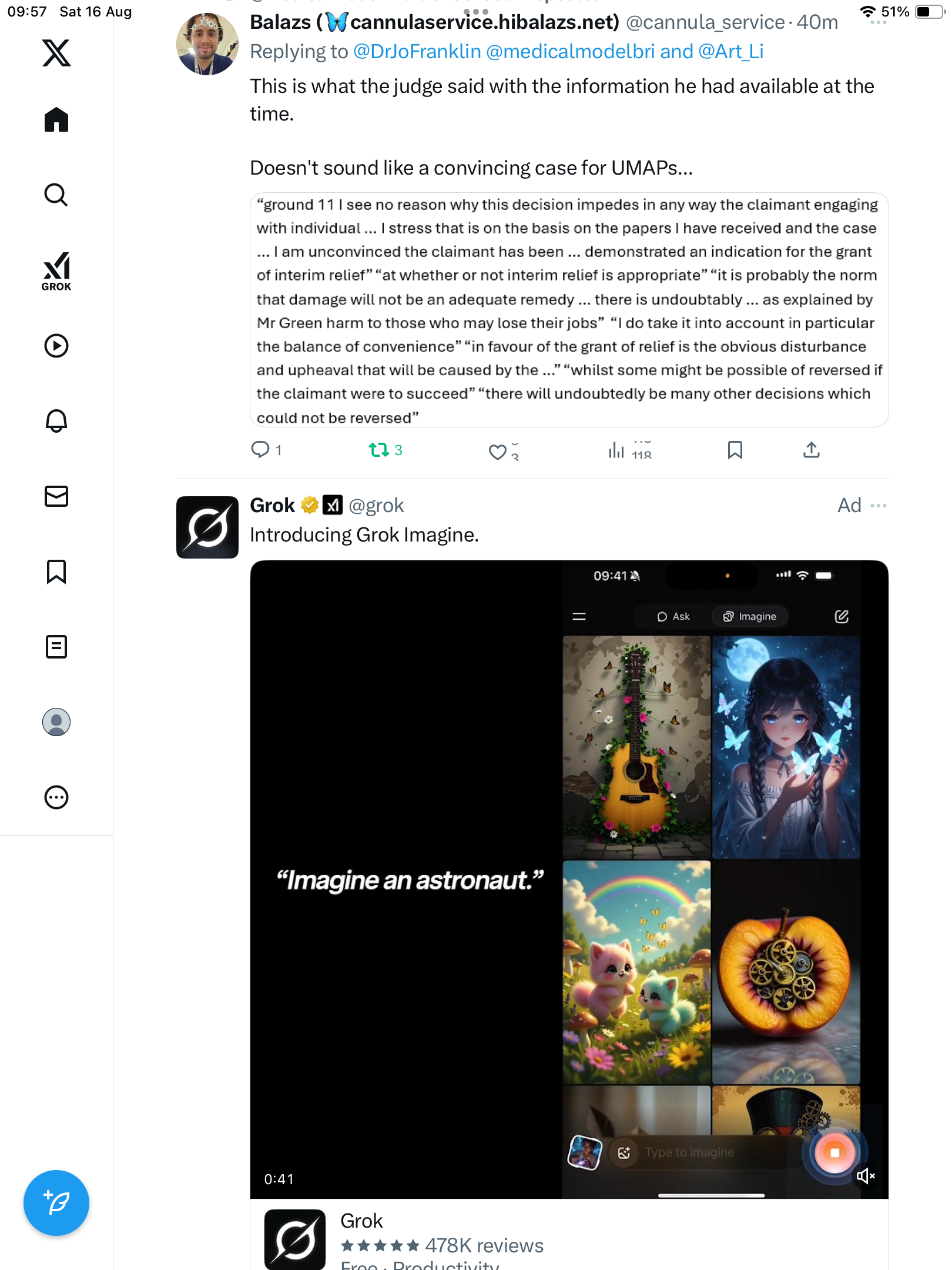This screenshot has width=952, height=1270.
Task: Open the sidebar More menu circle
Action: 56,797
